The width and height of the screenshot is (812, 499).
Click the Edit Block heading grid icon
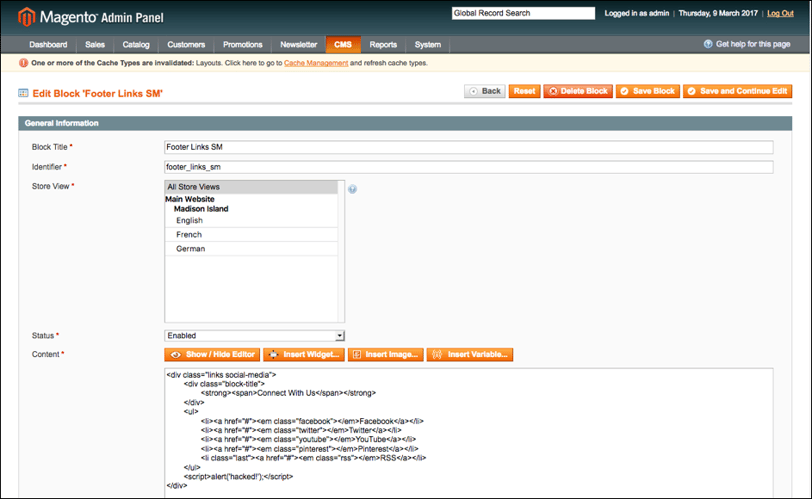[x=24, y=93]
